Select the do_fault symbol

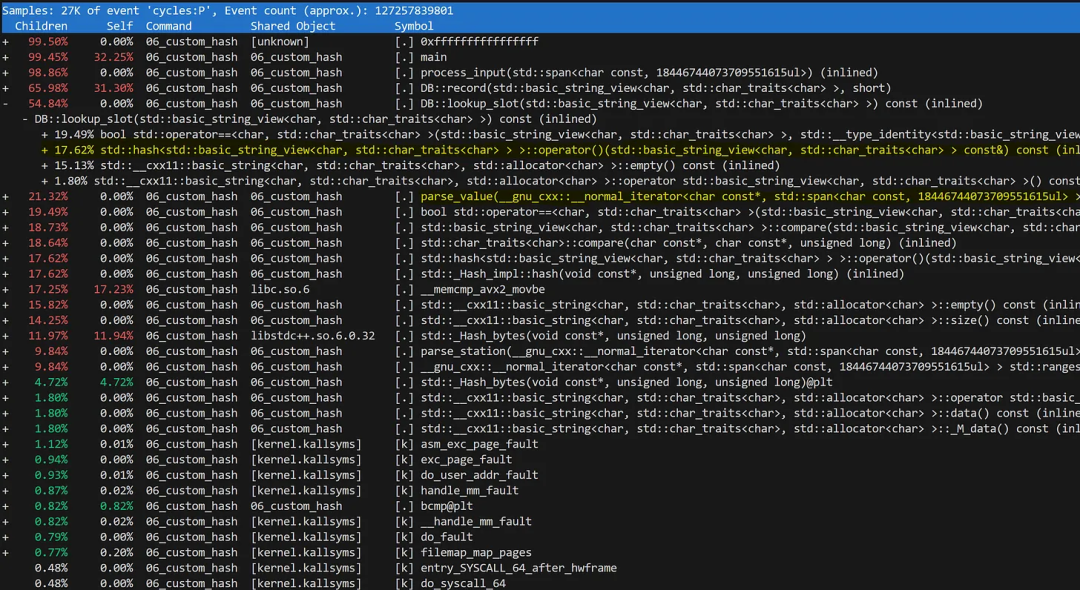(447, 538)
